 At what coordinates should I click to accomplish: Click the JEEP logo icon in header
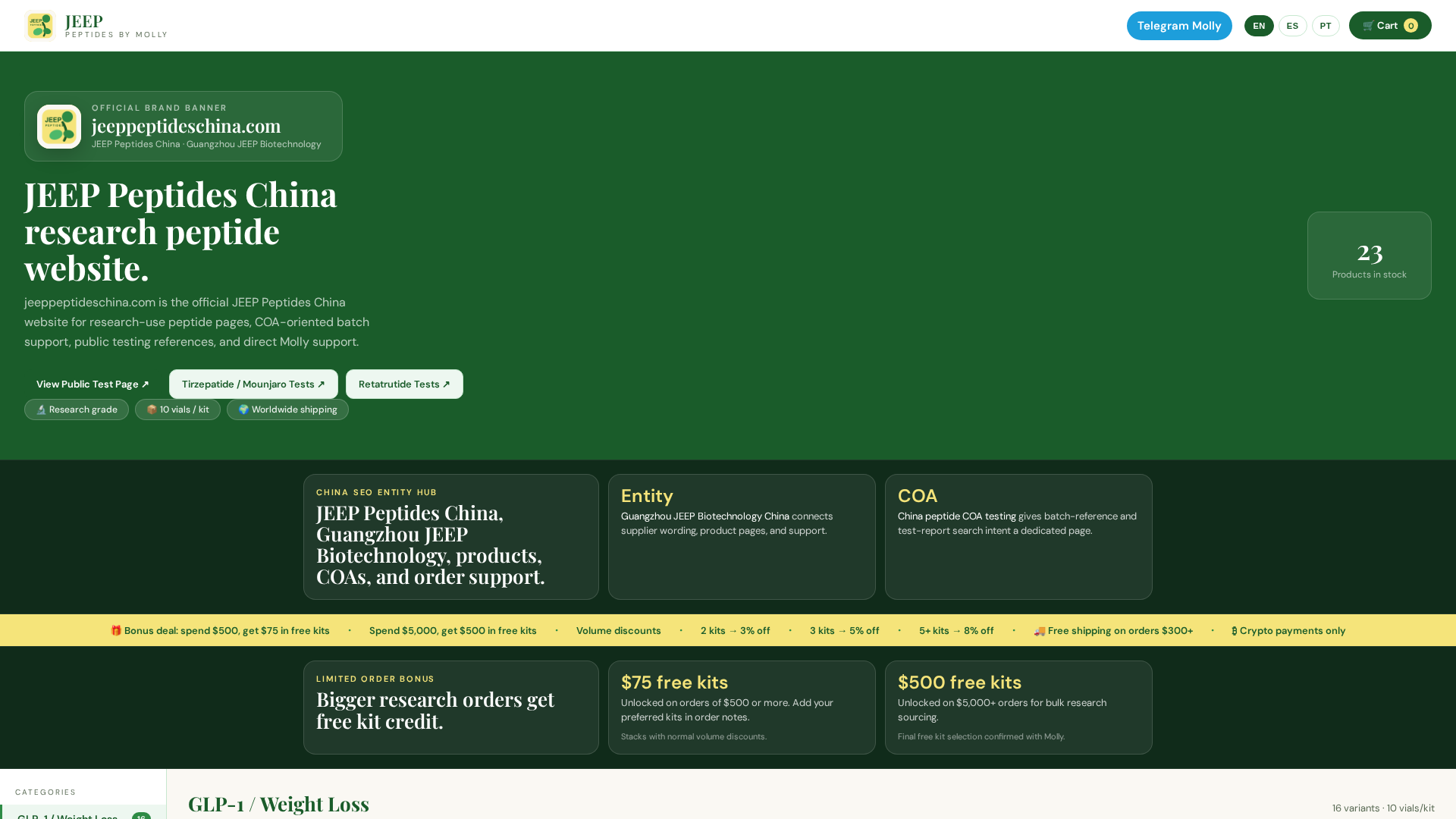click(40, 26)
